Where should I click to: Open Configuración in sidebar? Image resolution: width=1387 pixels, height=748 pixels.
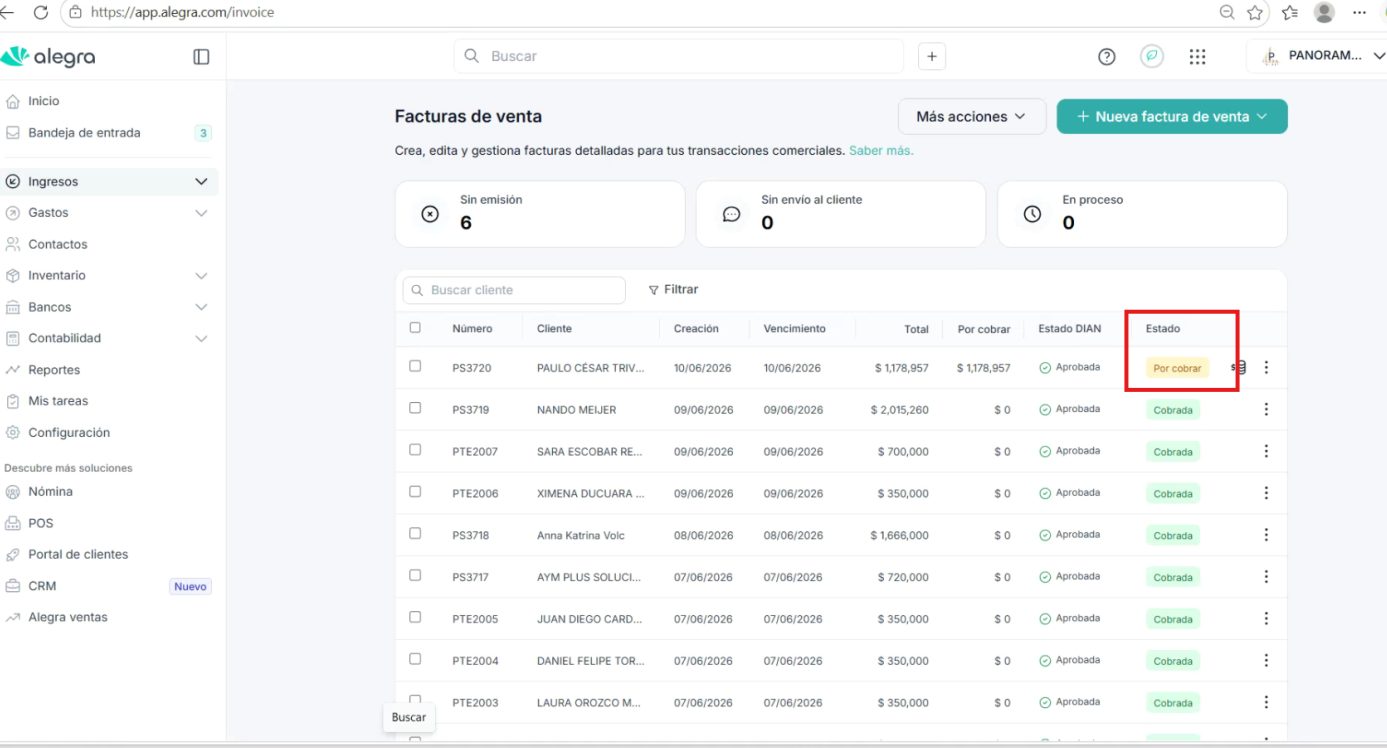coord(69,433)
